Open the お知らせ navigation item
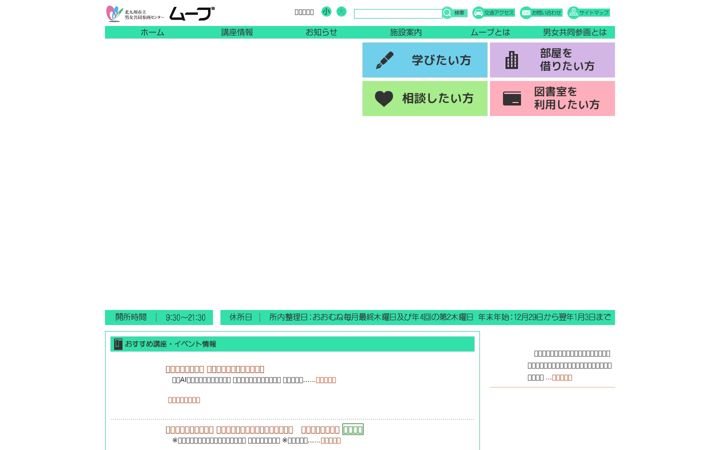 (321, 32)
